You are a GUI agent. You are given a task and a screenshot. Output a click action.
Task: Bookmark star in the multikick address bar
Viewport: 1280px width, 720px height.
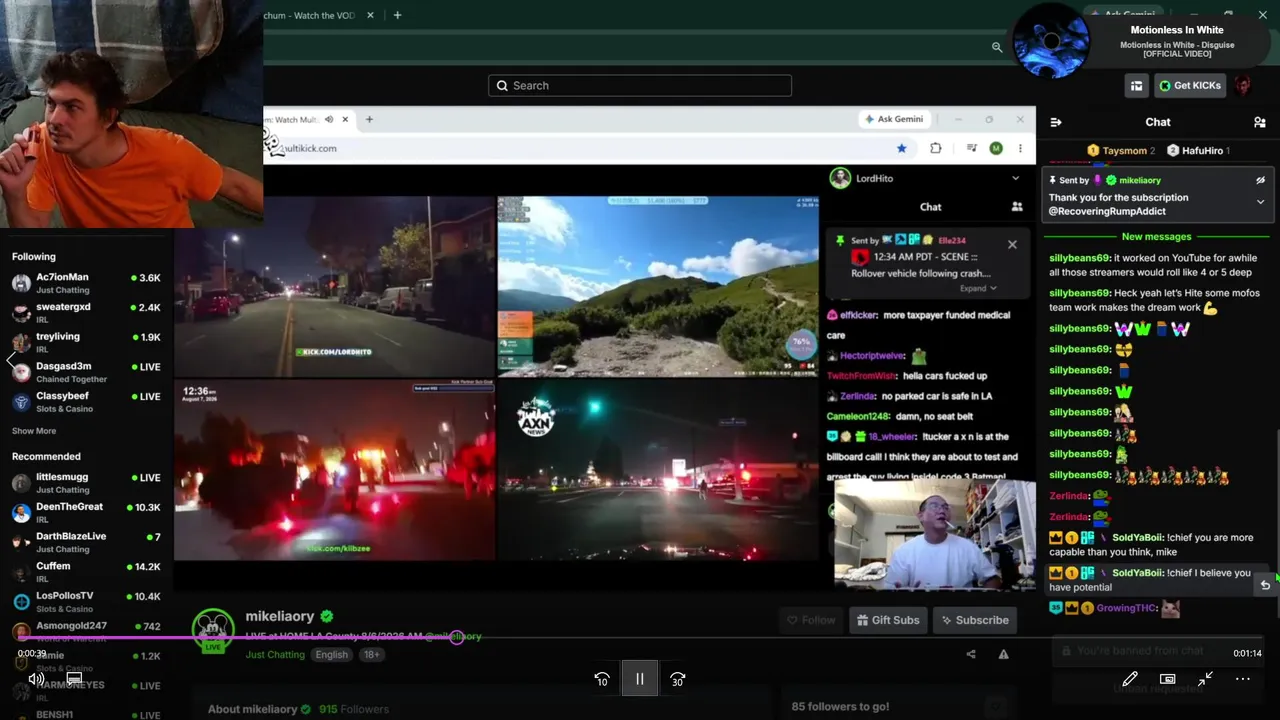(901, 148)
